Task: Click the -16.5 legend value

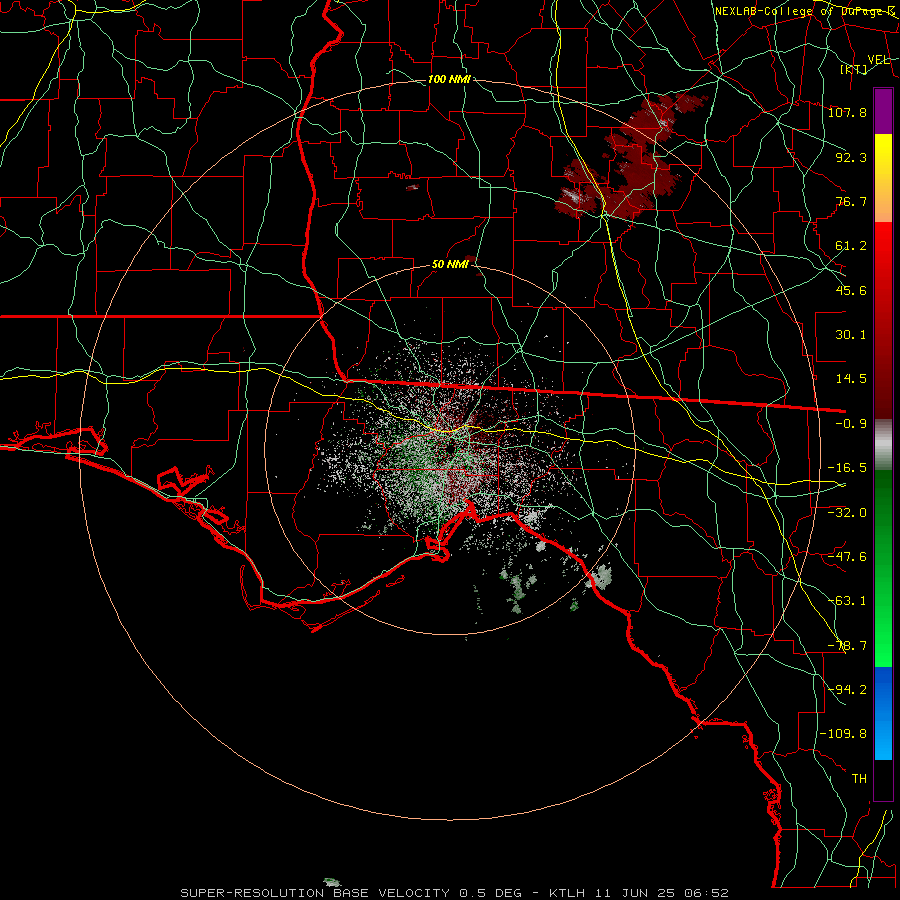Action: (x=847, y=468)
